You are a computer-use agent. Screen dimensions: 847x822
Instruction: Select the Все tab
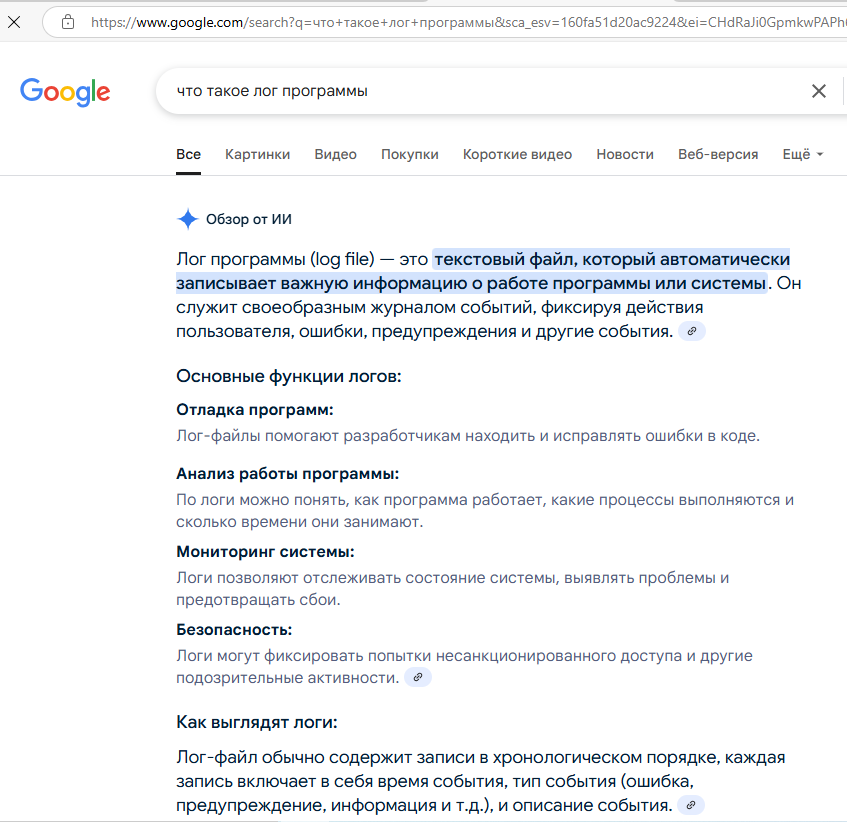tap(189, 154)
